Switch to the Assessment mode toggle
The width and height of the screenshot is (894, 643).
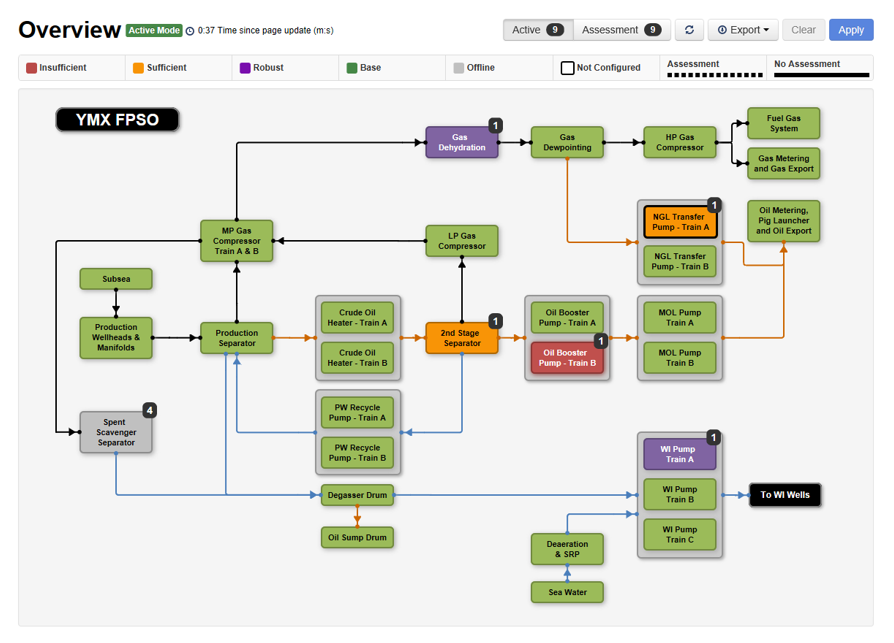pos(621,30)
